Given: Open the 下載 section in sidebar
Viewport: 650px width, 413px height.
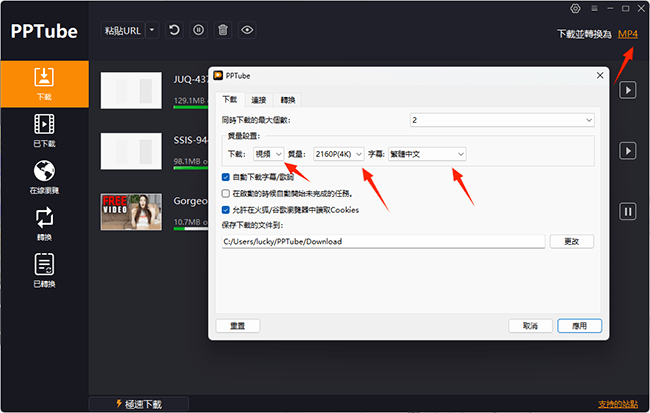Looking at the screenshot, I should (44, 83).
